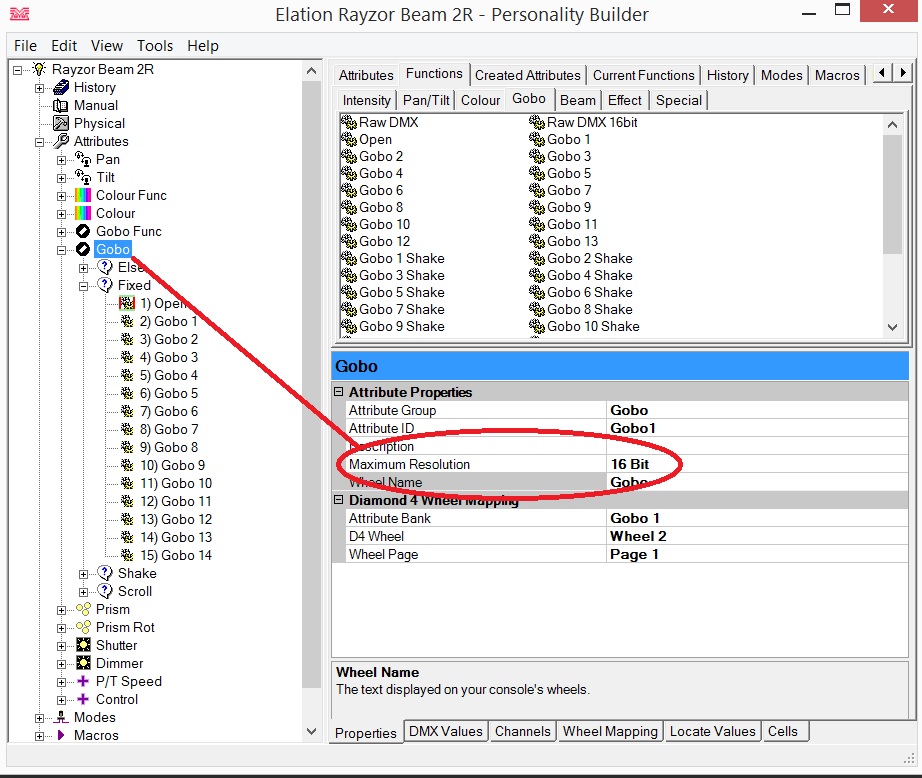Collapse the Rayzor Beam 2R root node
This screenshot has height=778, width=922.
pos(18,70)
